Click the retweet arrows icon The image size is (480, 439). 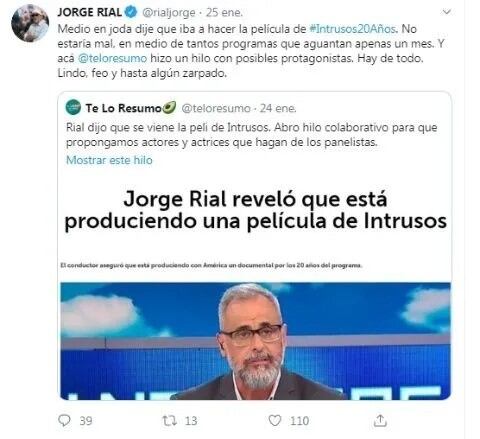click(169, 421)
